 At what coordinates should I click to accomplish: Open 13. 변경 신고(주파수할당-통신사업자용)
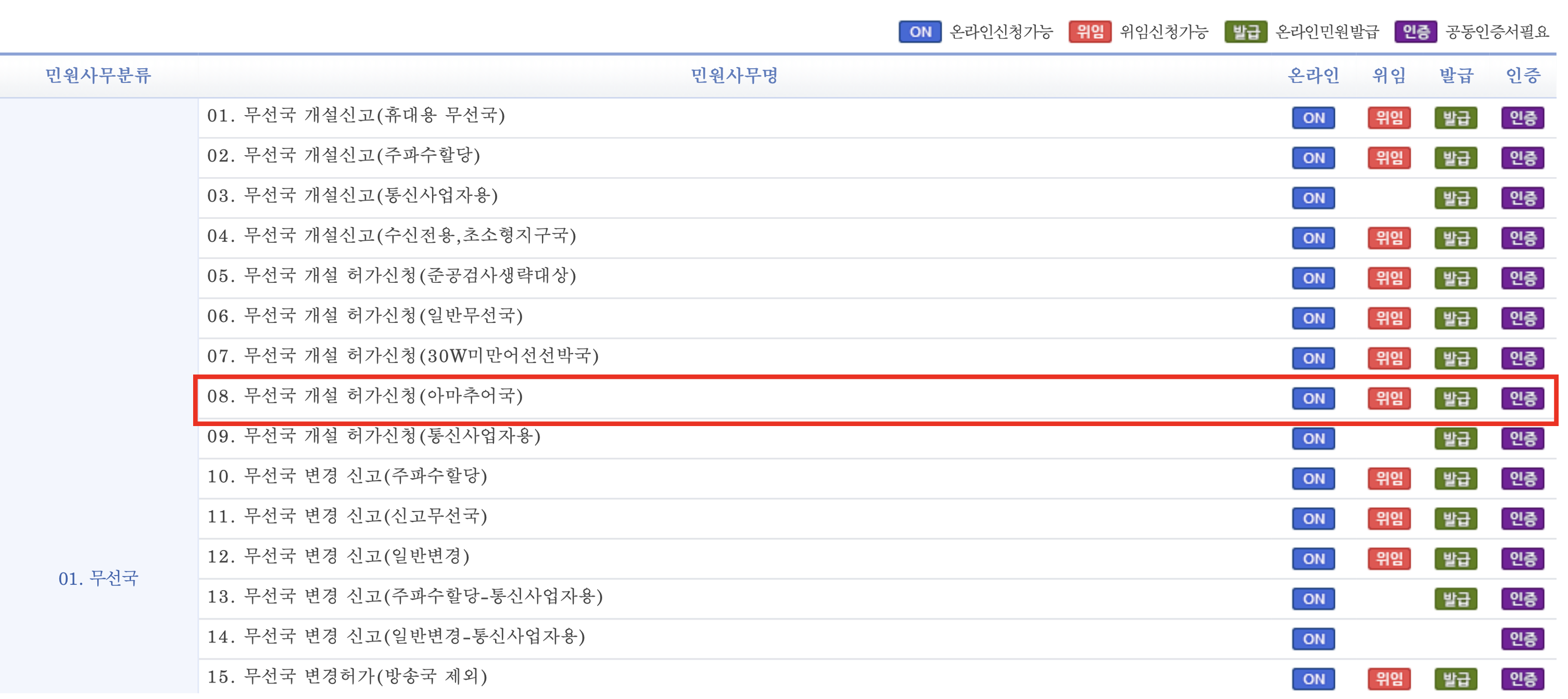tap(405, 597)
